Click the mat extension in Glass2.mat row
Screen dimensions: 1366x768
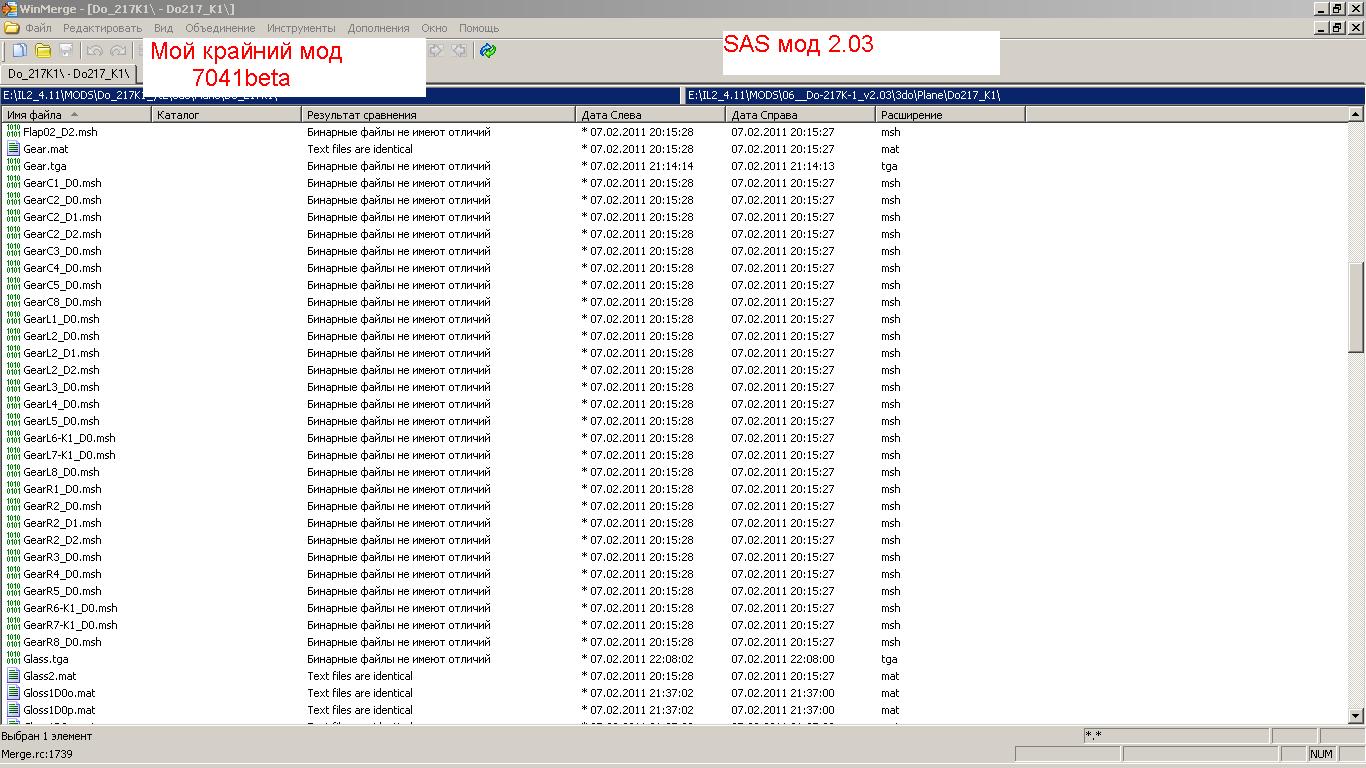click(890, 676)
